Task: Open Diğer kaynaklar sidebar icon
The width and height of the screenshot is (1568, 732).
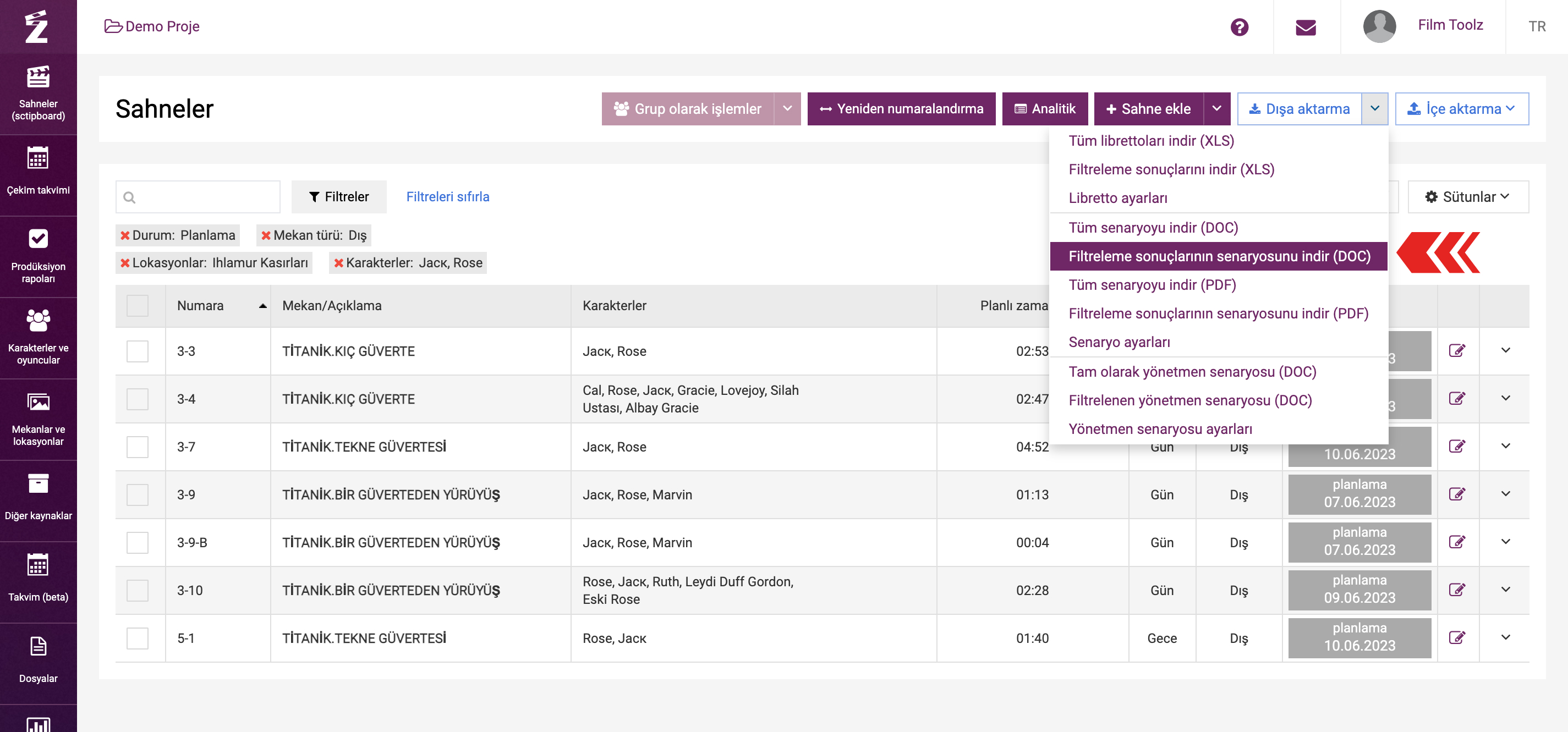Action: click(x=38, y=484)
